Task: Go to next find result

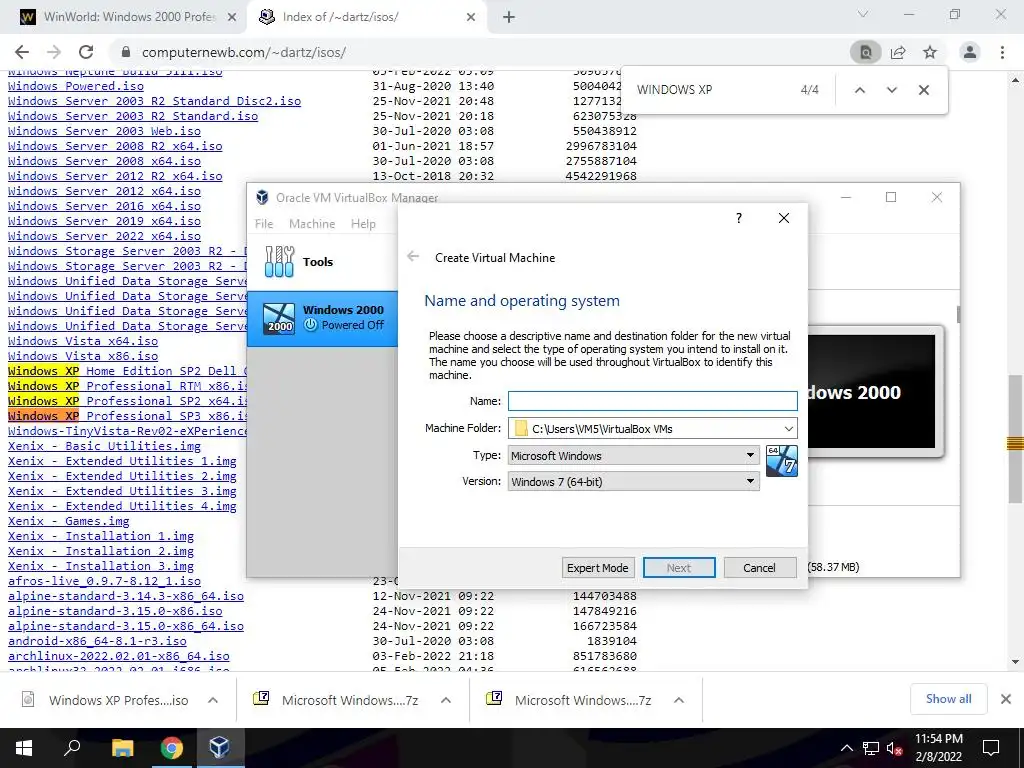Action: [891, 90]
